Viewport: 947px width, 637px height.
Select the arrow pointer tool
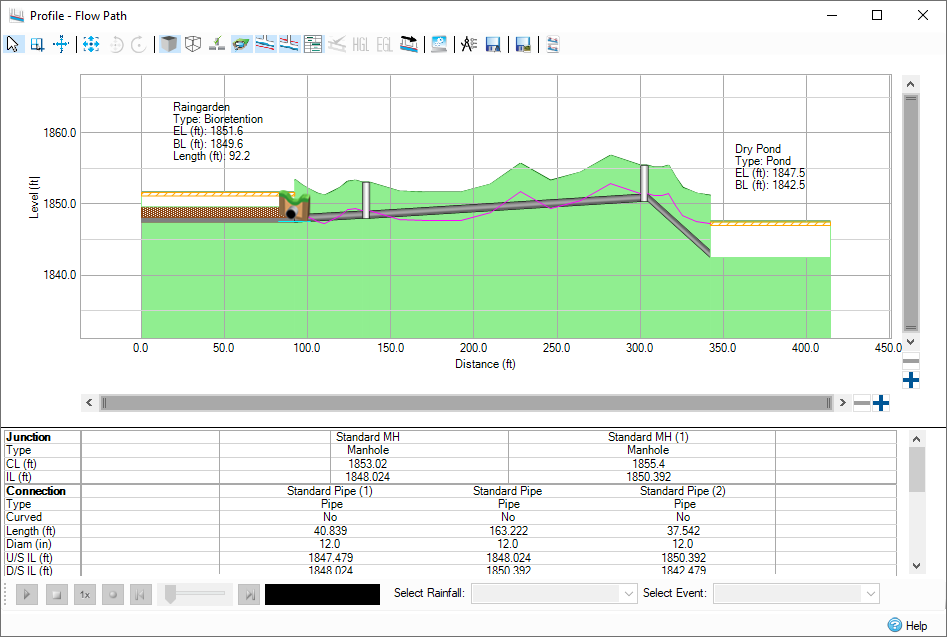[13, 44]
